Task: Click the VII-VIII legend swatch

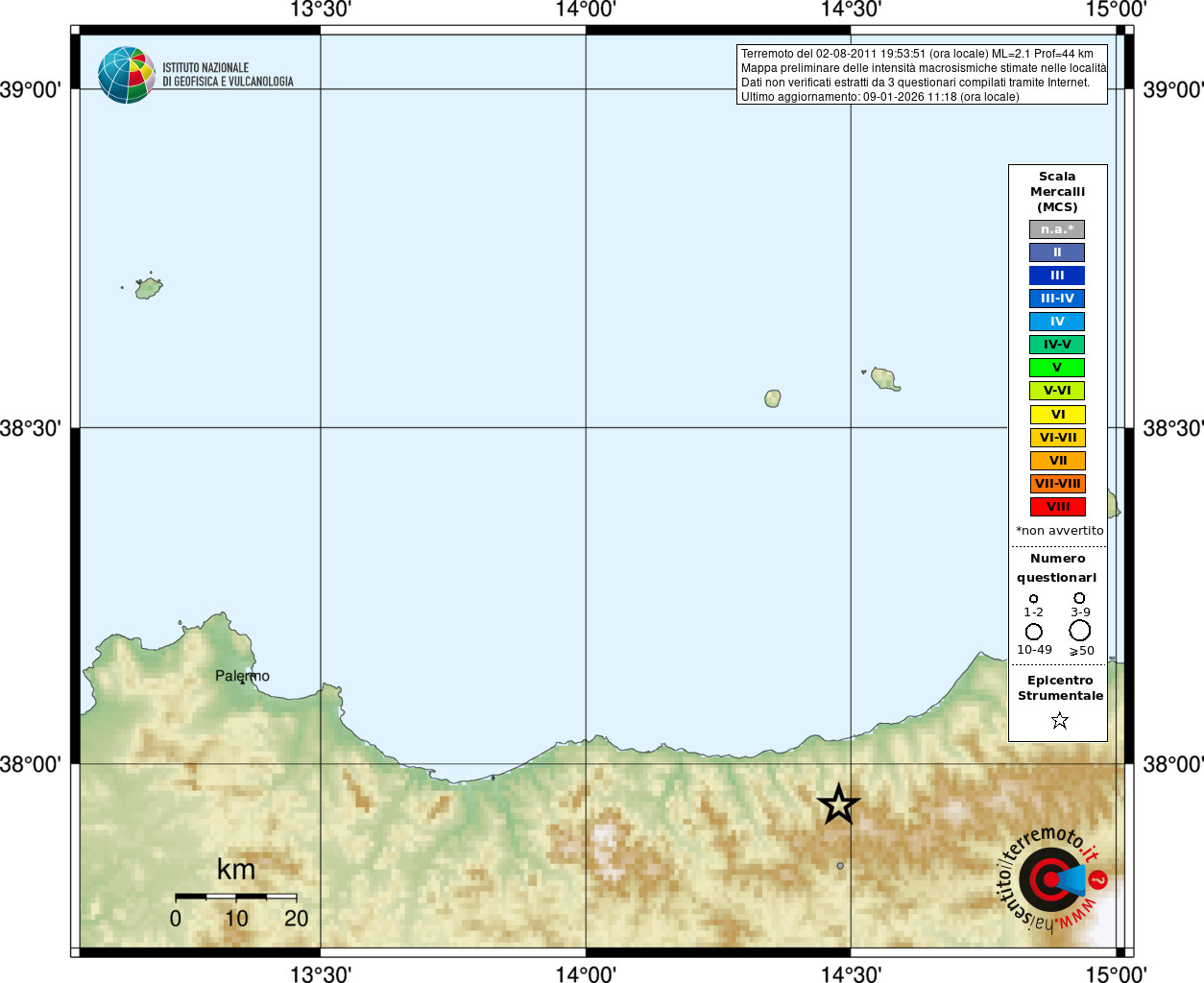Action: coord(1057,484)
